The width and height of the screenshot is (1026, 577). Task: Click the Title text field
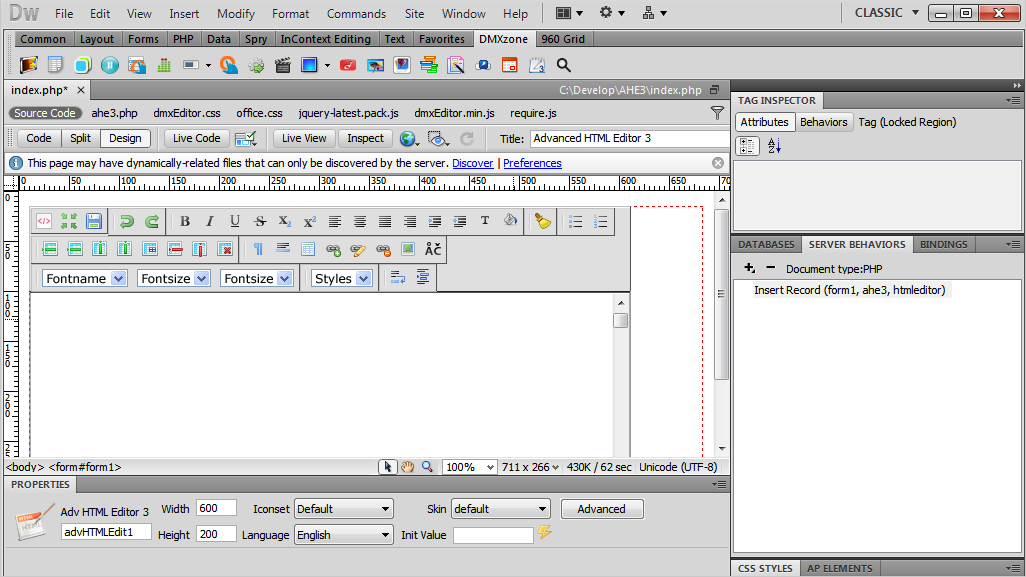coord(629,138)
